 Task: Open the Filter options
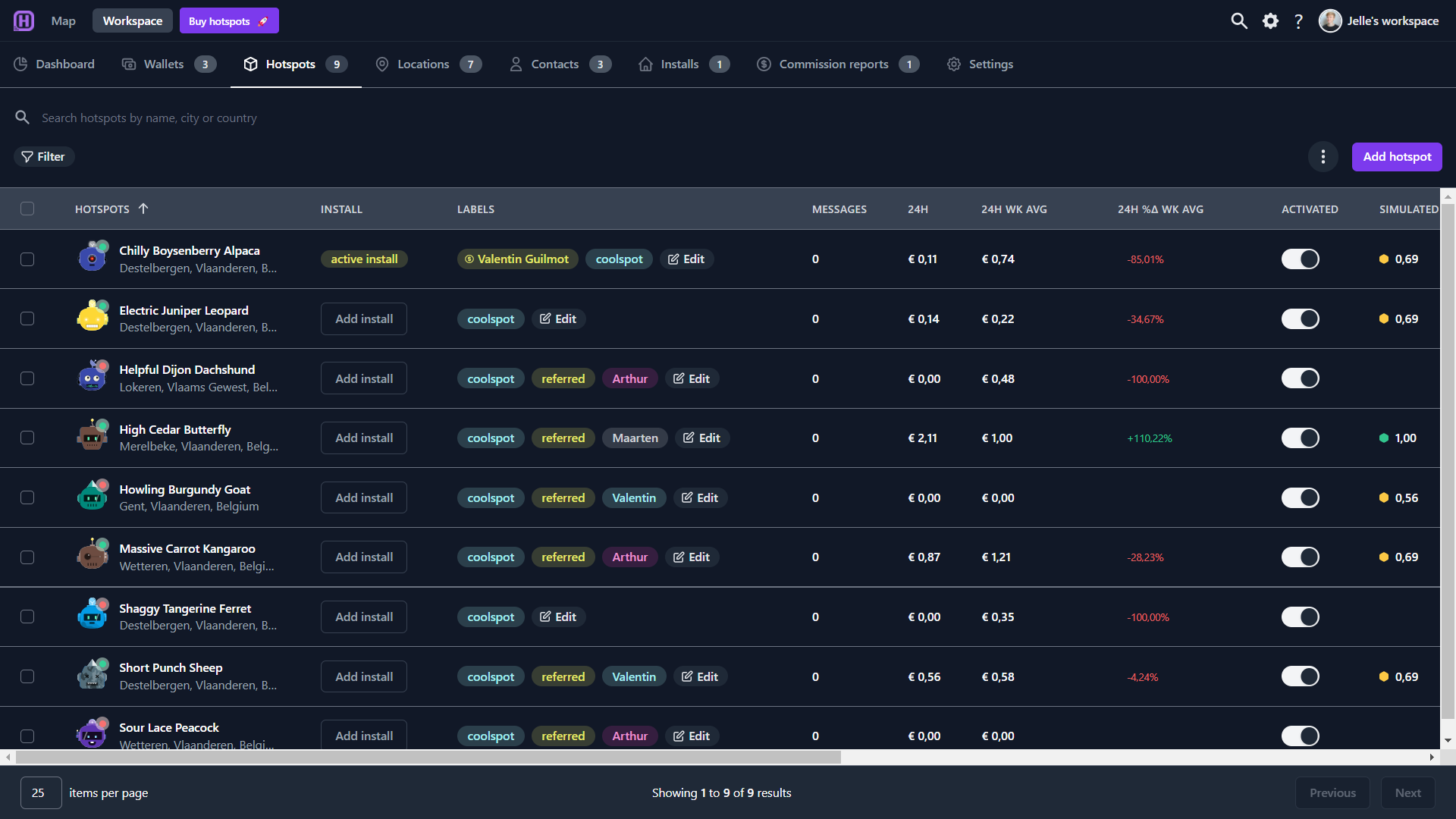pos(44,157)
